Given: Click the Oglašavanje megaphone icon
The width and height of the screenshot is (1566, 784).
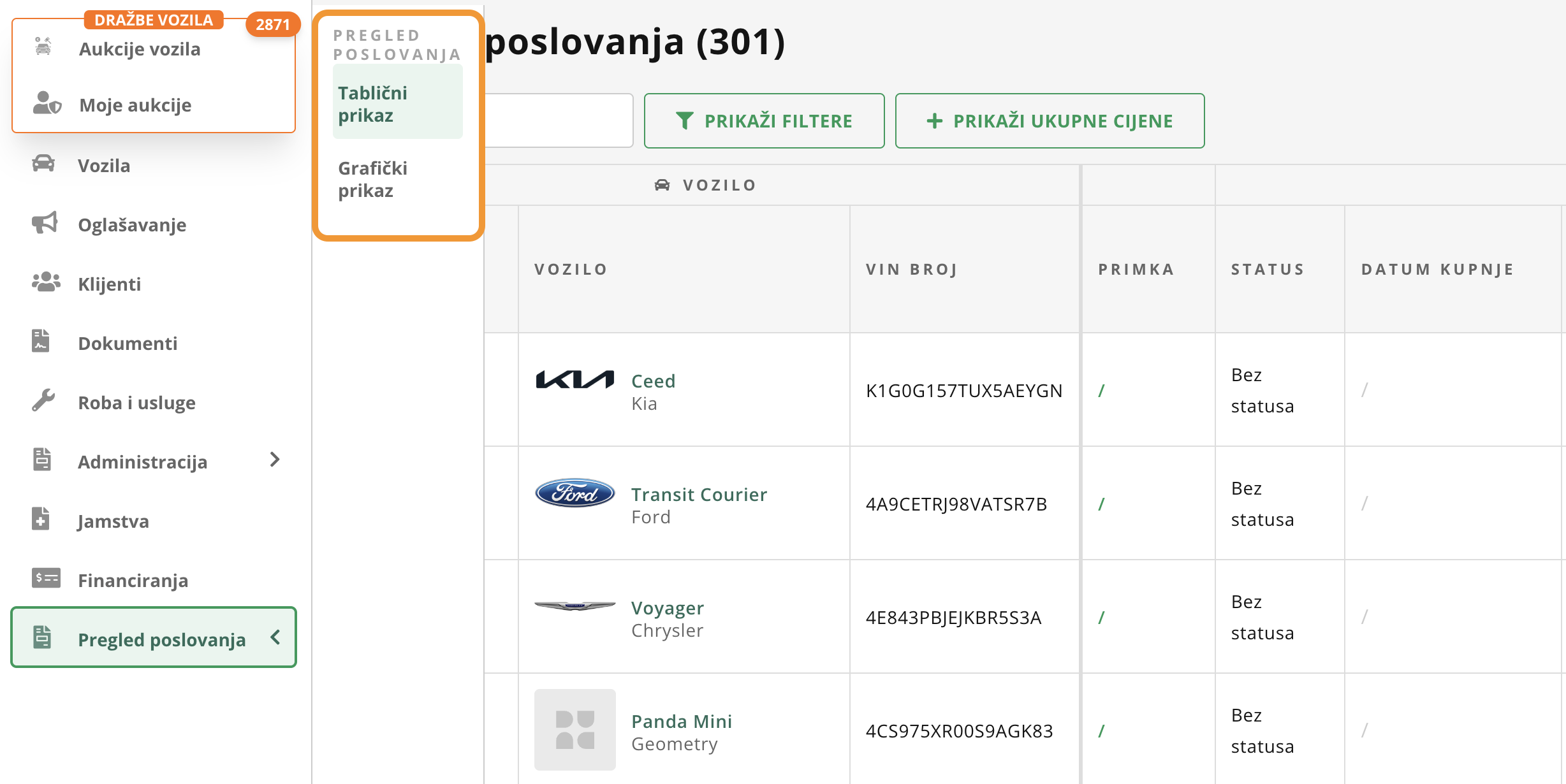Looking at the screenshot, I should point(45,223).
